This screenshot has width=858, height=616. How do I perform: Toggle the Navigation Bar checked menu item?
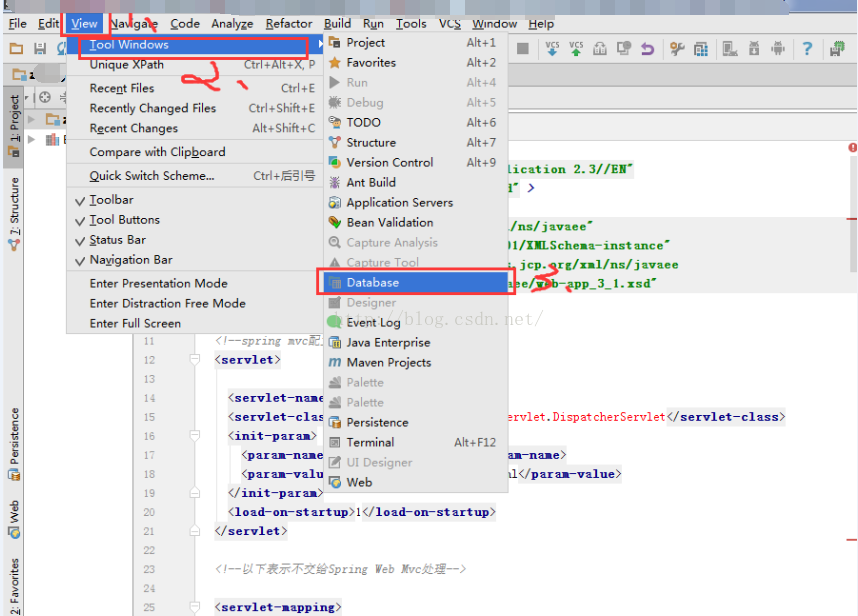(194, 260)
